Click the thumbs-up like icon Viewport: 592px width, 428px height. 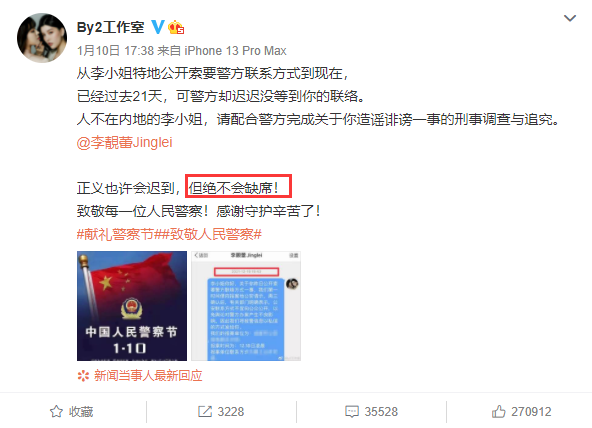498,411
